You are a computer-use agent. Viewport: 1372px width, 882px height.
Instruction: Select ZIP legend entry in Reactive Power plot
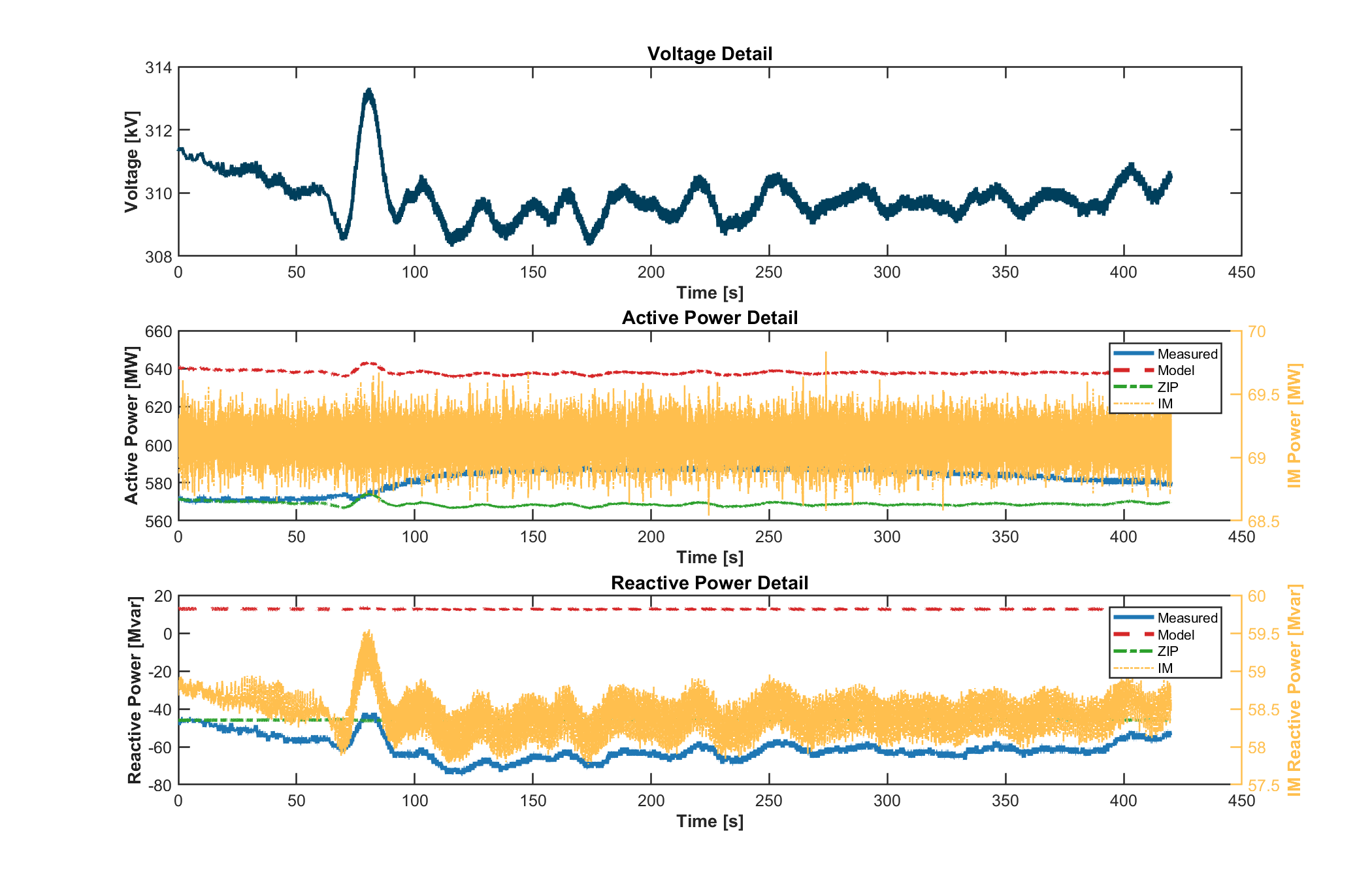tap(1168, 651)
